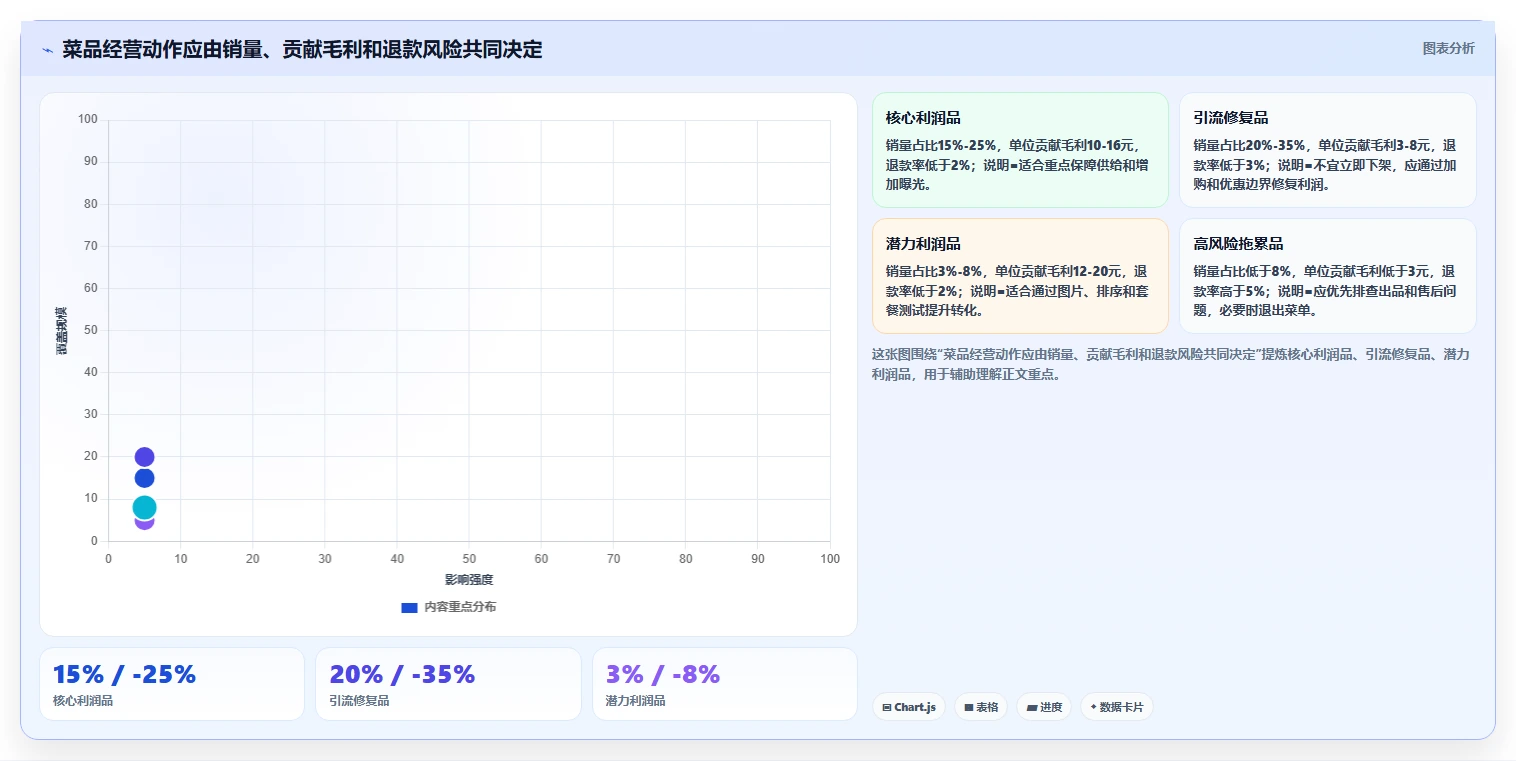
Task: Toggle the 内容重点分布 legend entry
Action: point(448,607)
